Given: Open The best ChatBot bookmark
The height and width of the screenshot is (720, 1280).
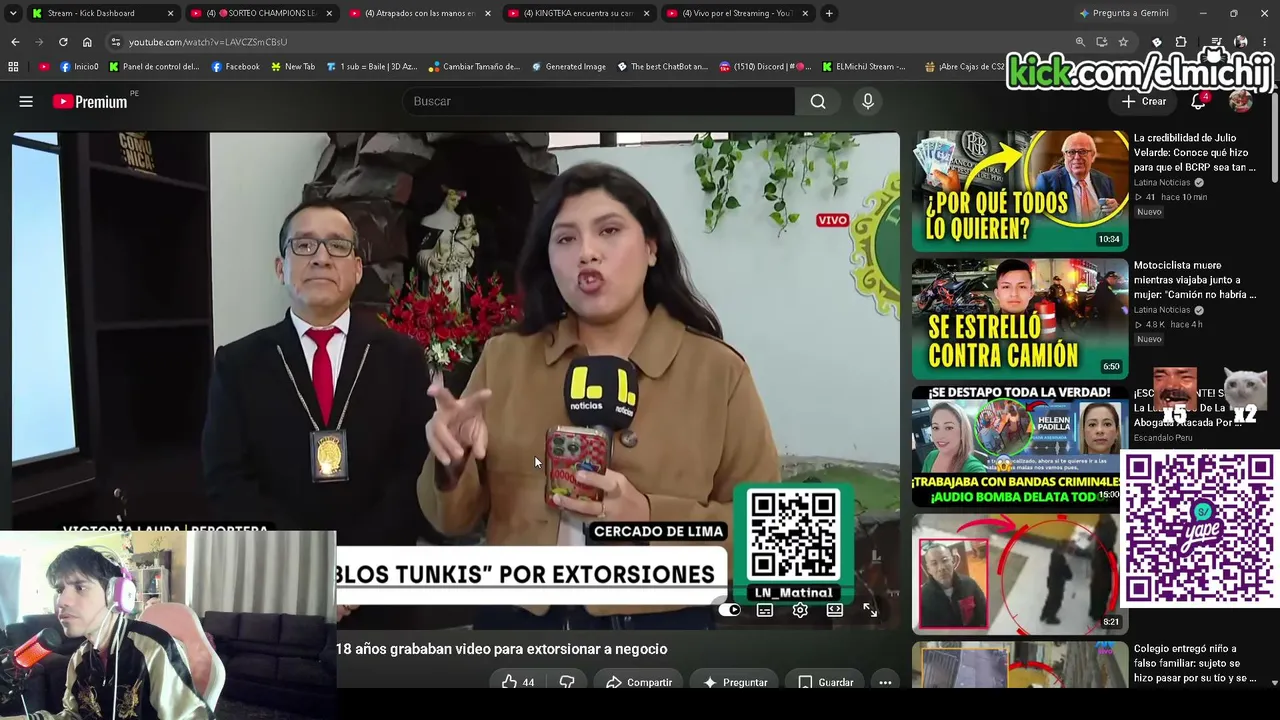Looking at the screenshot, I should click(662, 67).
